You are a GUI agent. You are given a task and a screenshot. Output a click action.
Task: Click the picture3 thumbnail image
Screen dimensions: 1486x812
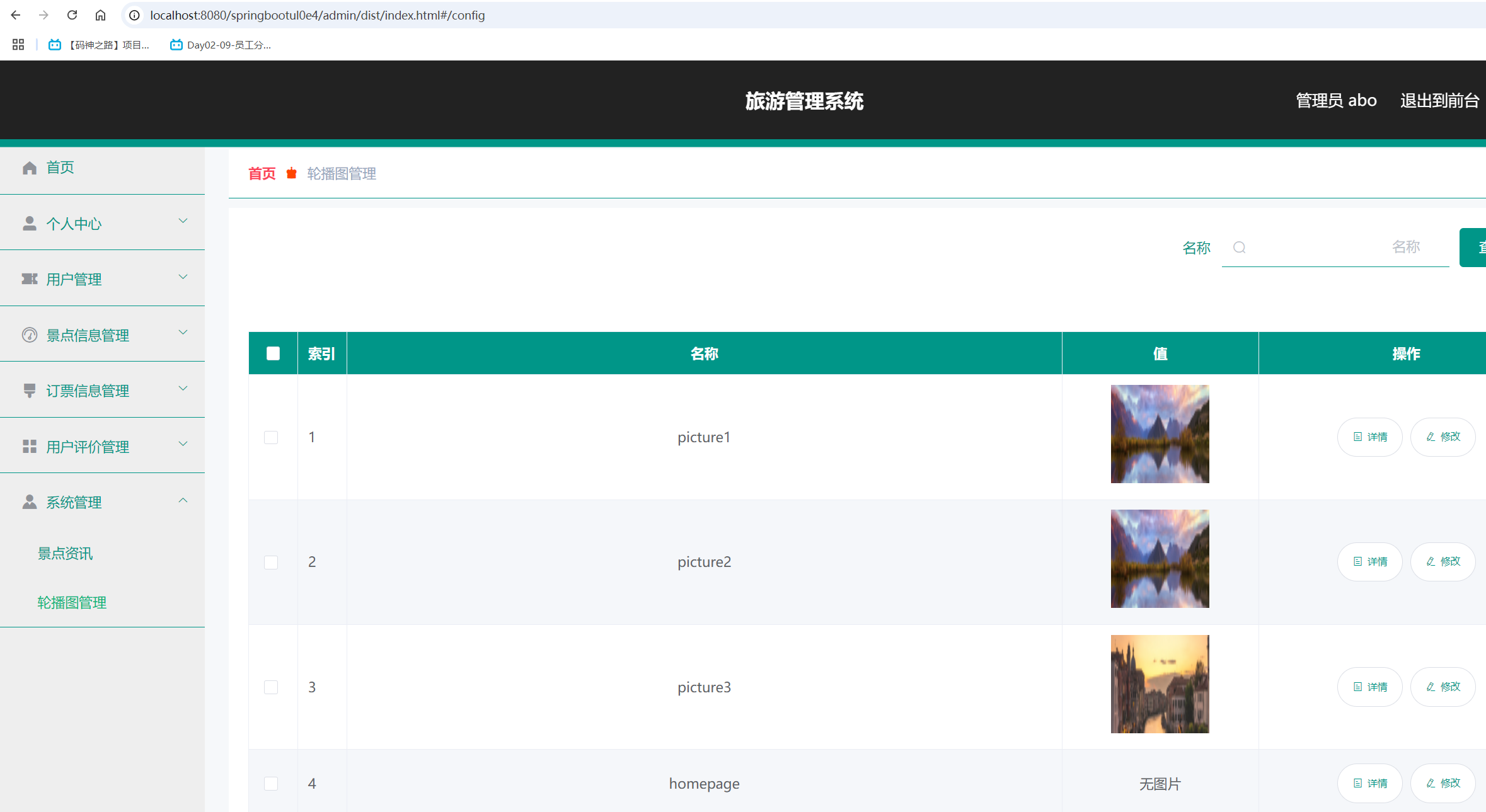(1160, 684)
